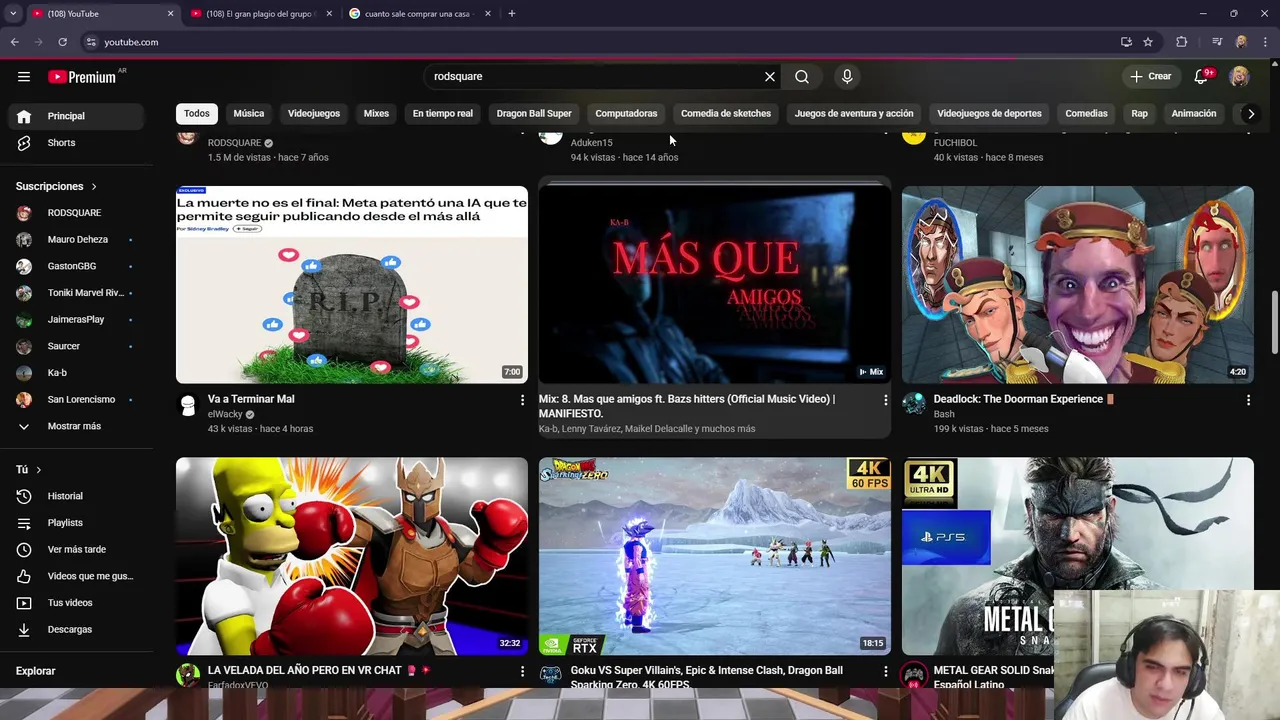This screenshot has height=720, width=1280.
Task: Expand the Tú section chevron
Action: pyautogui.click(x=39, y=470)
